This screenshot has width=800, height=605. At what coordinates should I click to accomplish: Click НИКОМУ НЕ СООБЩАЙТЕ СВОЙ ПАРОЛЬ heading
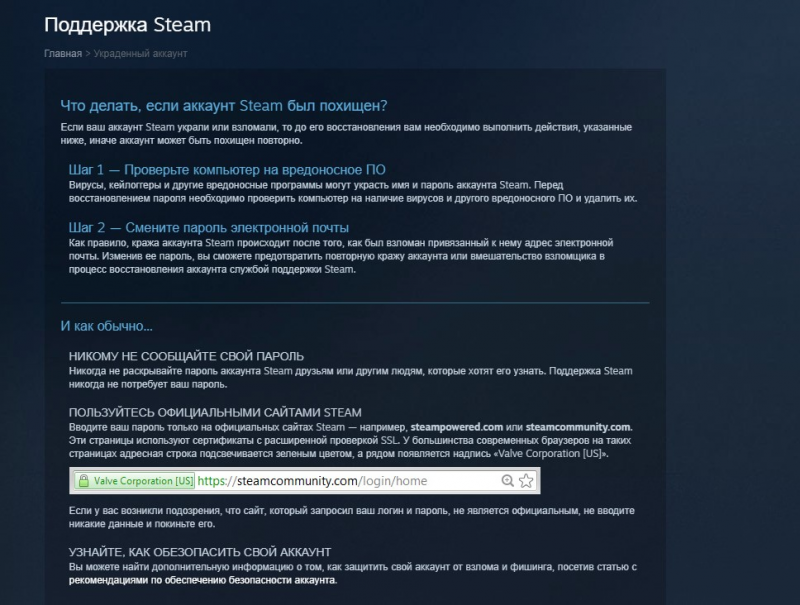click(x=186, y=356)
